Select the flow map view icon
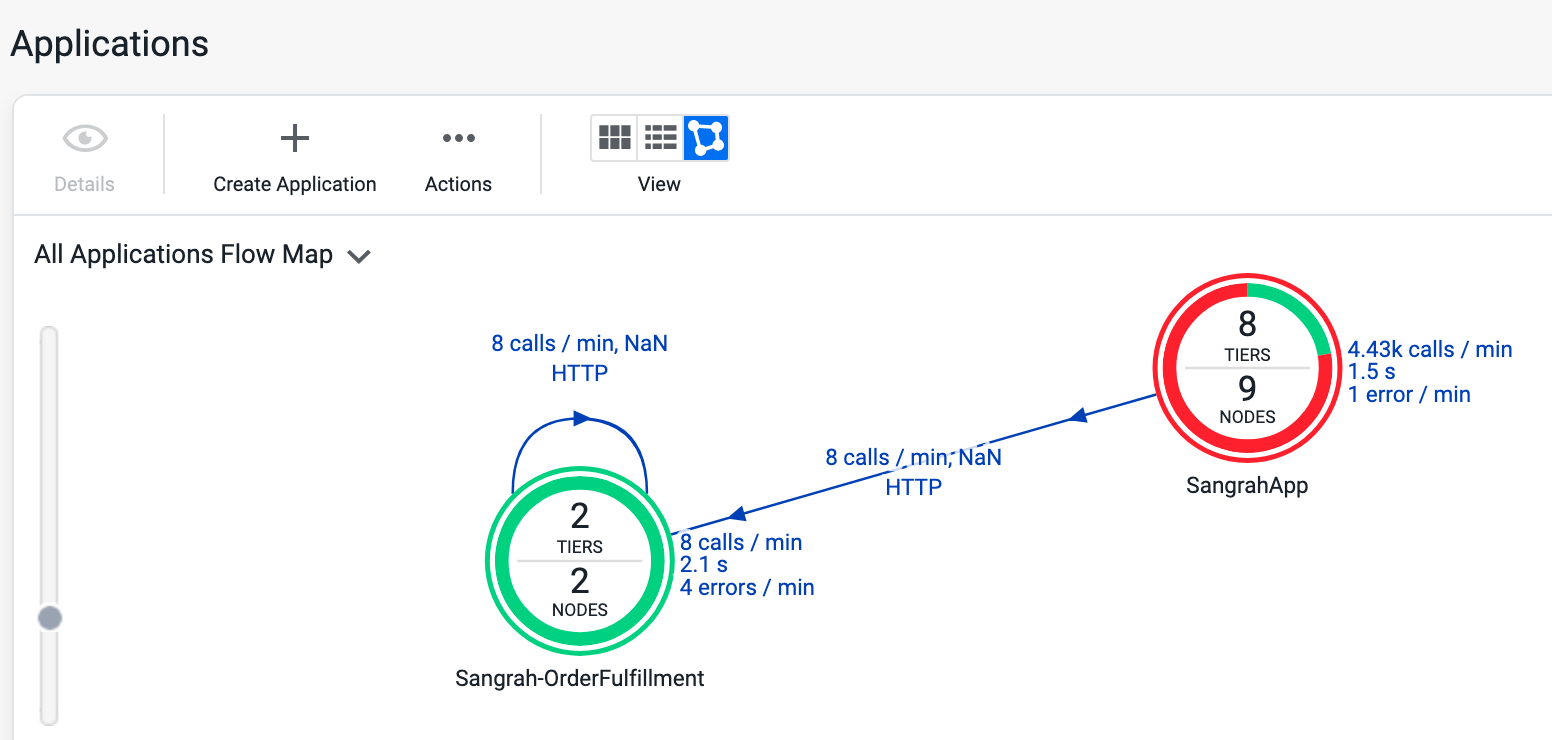1552x740 pixels. point(706,138)
